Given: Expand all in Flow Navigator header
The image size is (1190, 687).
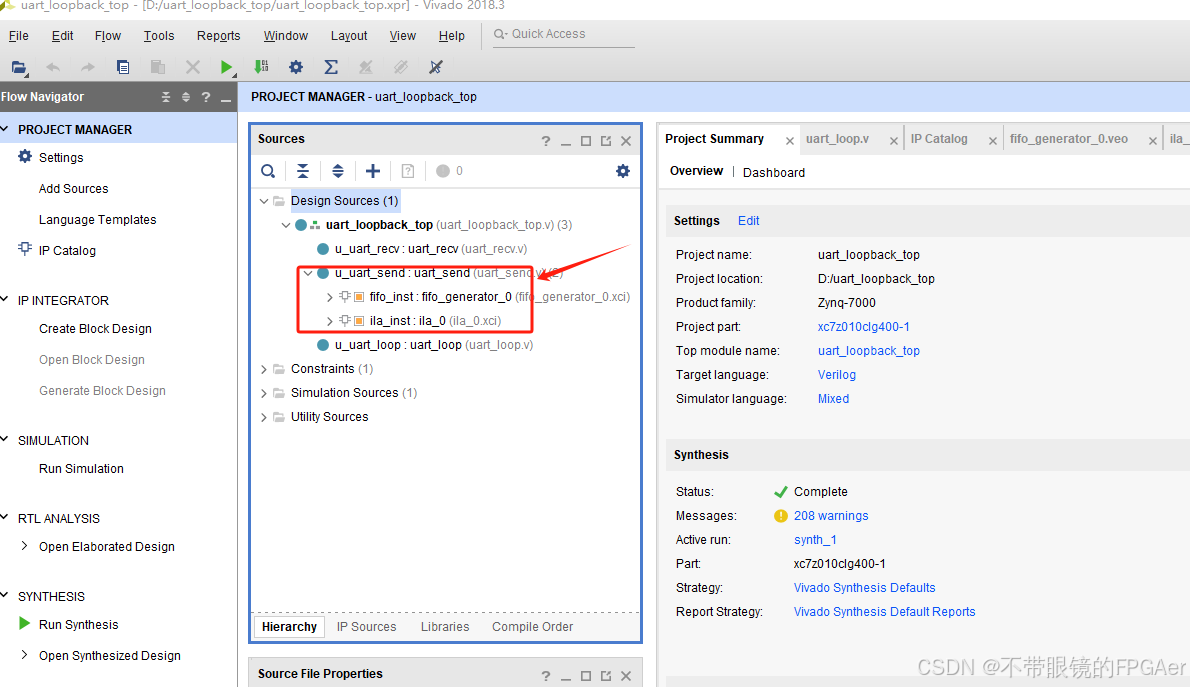Looking at the screenshot, I should 186,97.
